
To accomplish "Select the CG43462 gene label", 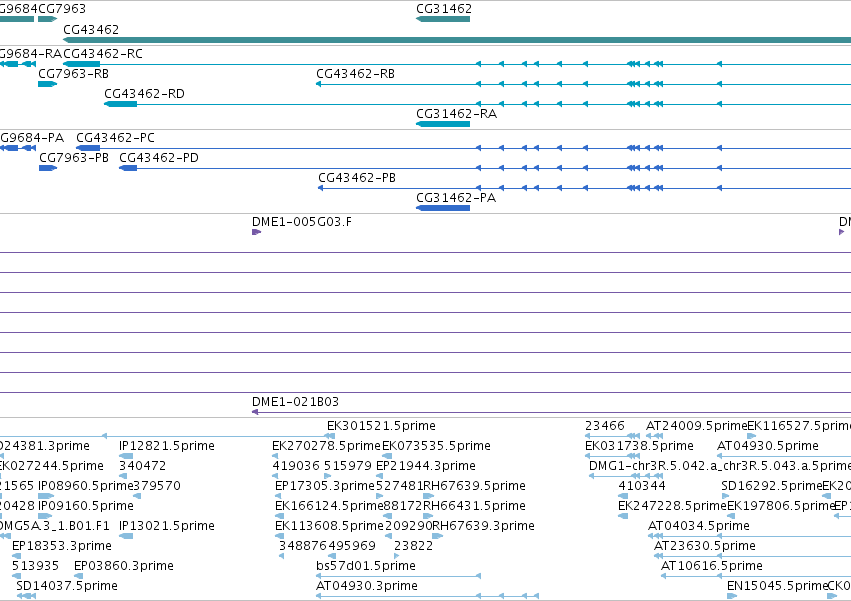I will [91, 29].
